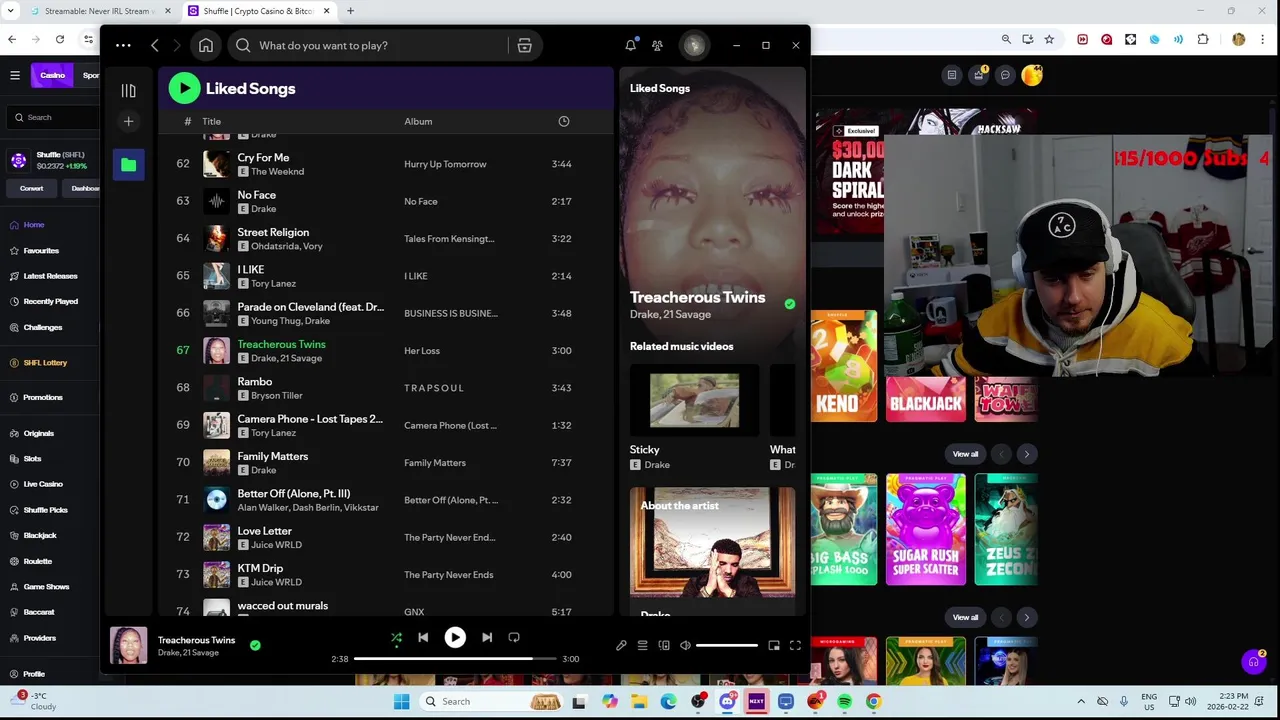This screenshot has height=720, width=1280.
Task: Toggle repeat mode in Spotify
Action: click(x=514, y=637)
